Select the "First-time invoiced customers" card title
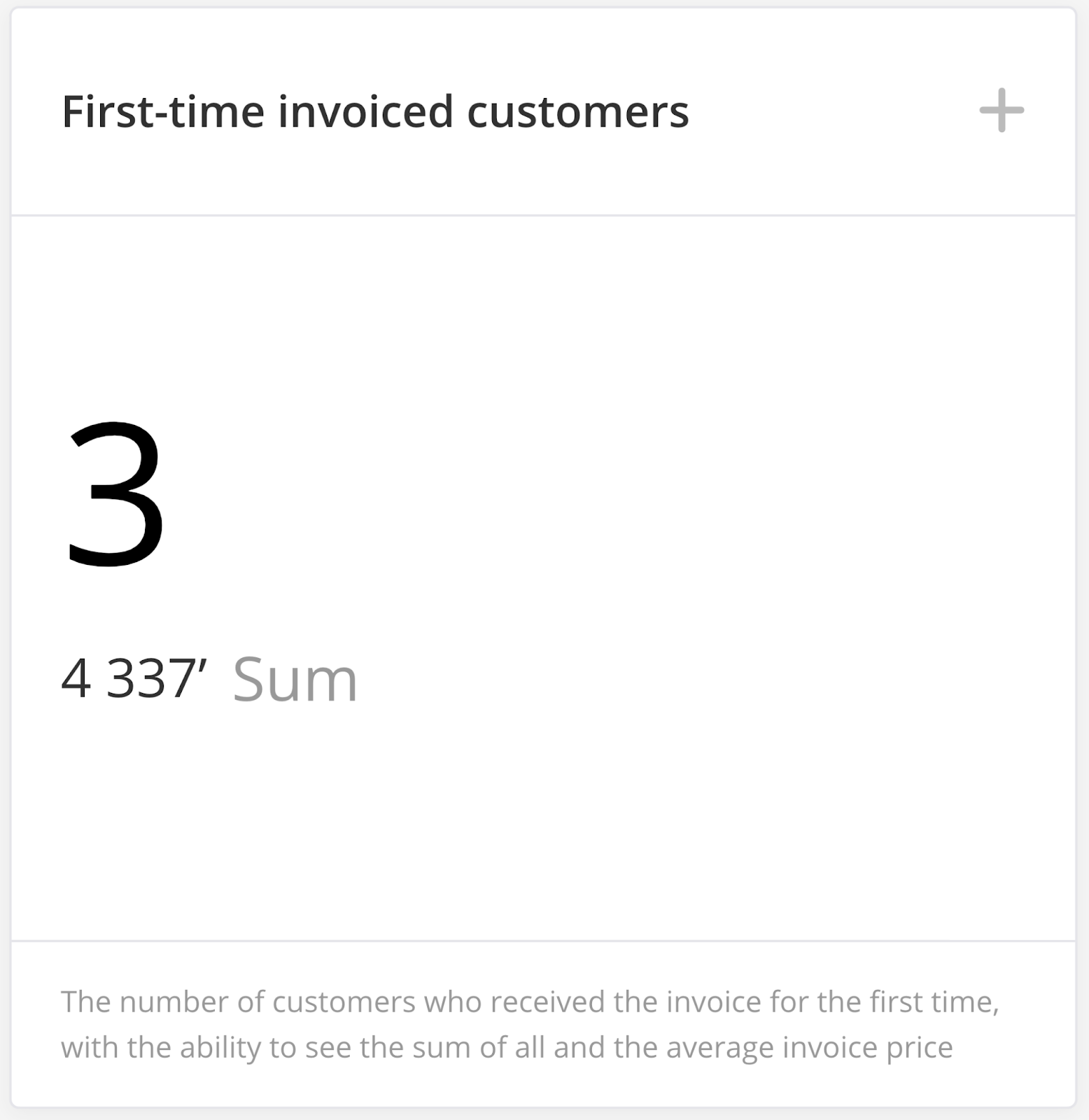This screenshot has height=1120, width=1089. [x=375, y=112]
